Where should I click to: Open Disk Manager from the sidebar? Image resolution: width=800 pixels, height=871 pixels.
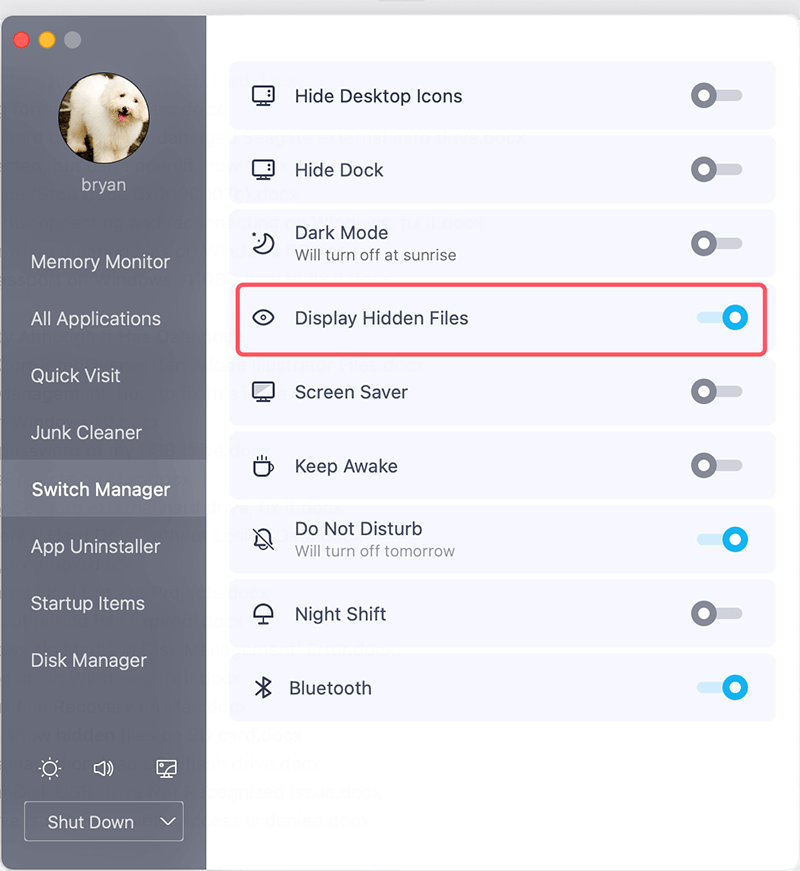pyautogui.click(x=88, y=661)
